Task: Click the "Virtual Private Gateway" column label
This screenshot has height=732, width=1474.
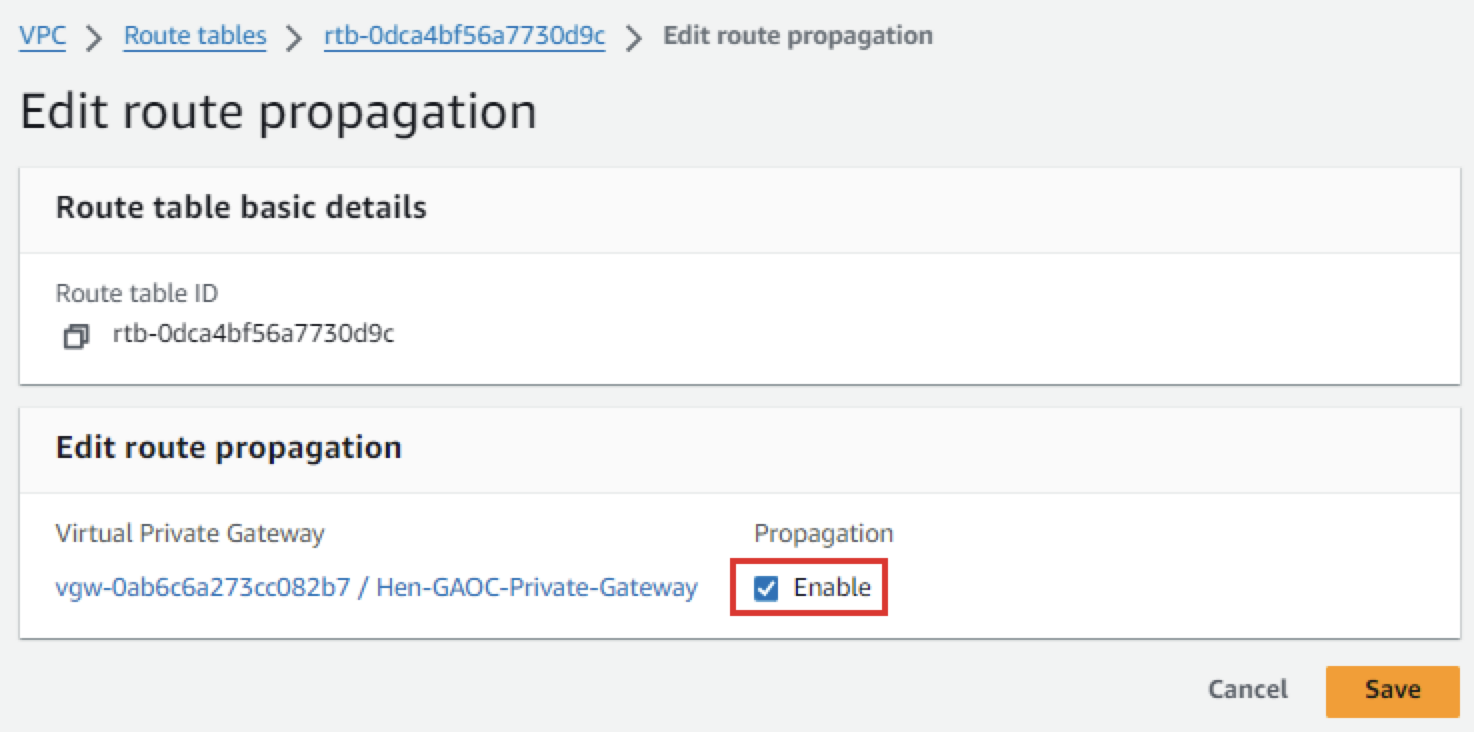Action: click(190, 533)
